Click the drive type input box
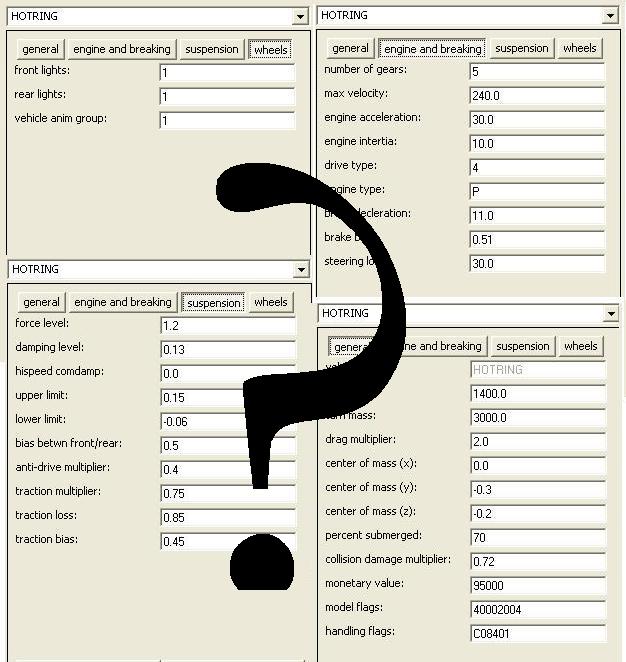Screen dimensions: 626x662 click(537, 168)
